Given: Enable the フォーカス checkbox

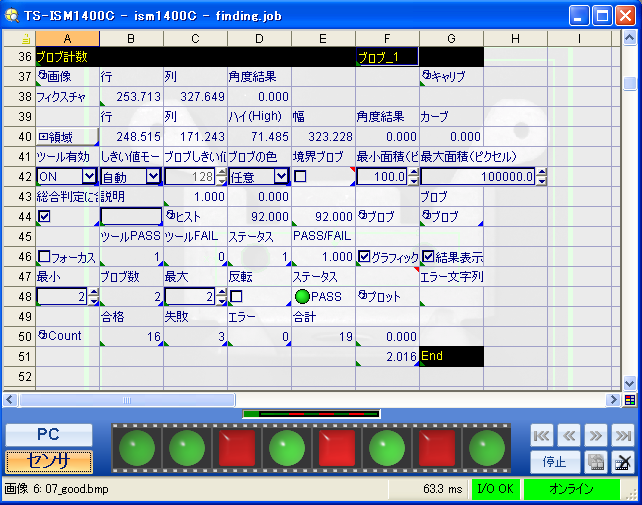Looking at the screenshot, I should click(44, 257).
